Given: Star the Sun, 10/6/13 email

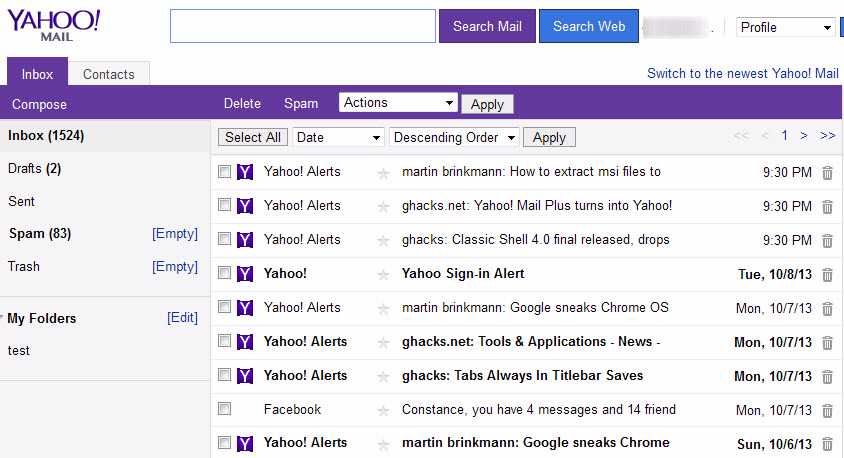Looking at the screenshot, I should (383, 445).
